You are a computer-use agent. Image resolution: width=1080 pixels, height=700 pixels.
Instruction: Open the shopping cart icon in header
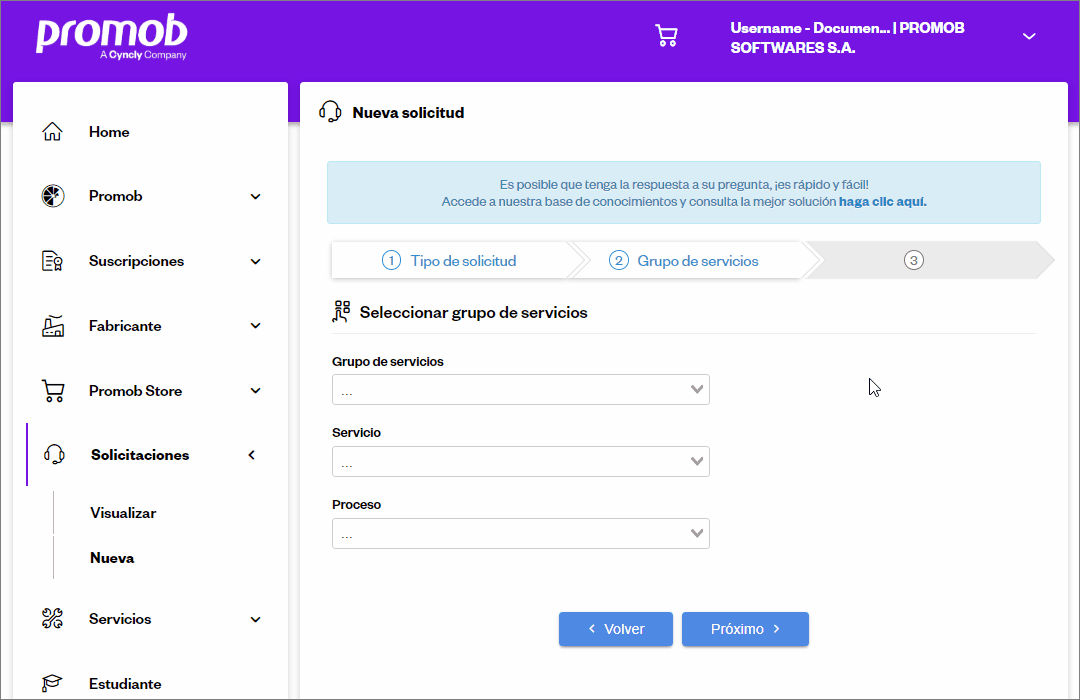pos(666,36)
